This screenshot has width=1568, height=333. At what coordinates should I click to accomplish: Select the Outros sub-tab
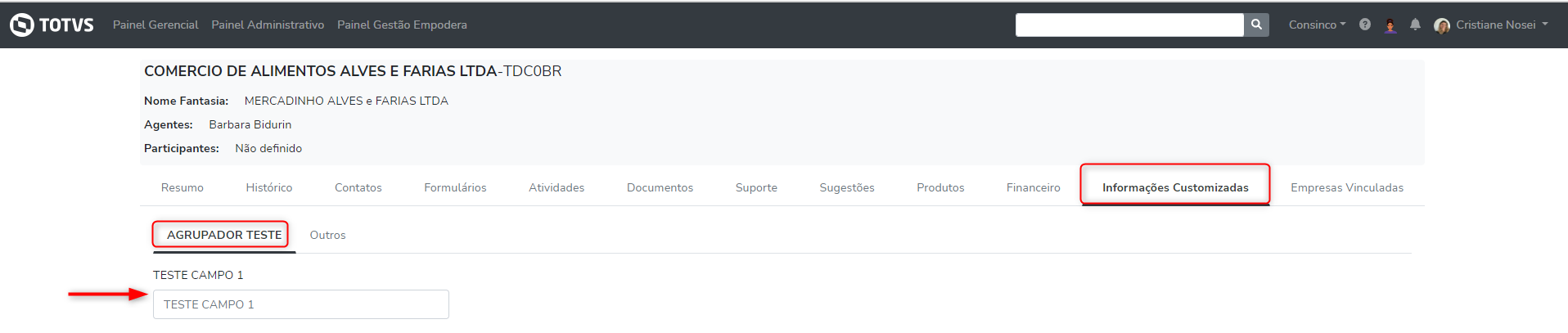tap(327, 235)
